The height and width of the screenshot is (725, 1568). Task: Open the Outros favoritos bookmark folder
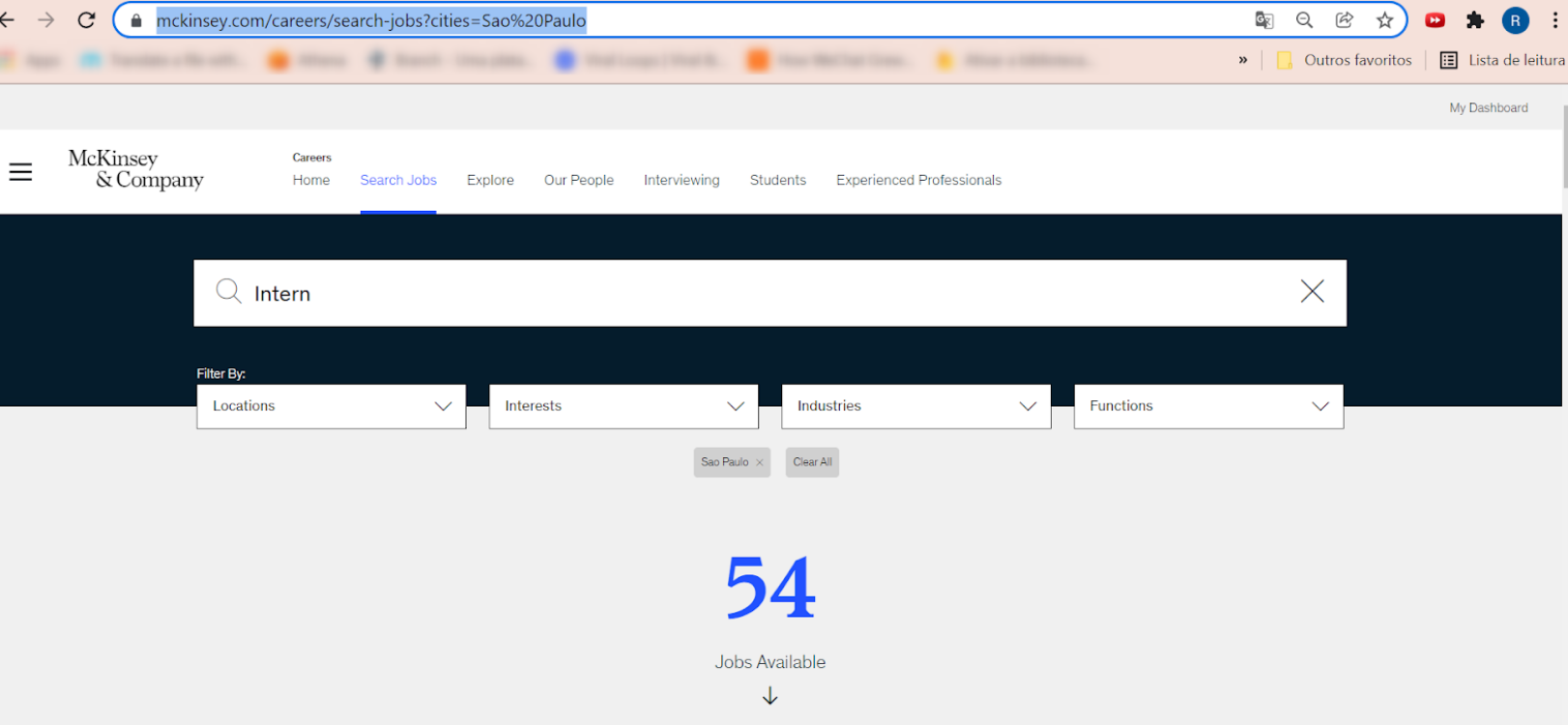(x=1344, y=60)
